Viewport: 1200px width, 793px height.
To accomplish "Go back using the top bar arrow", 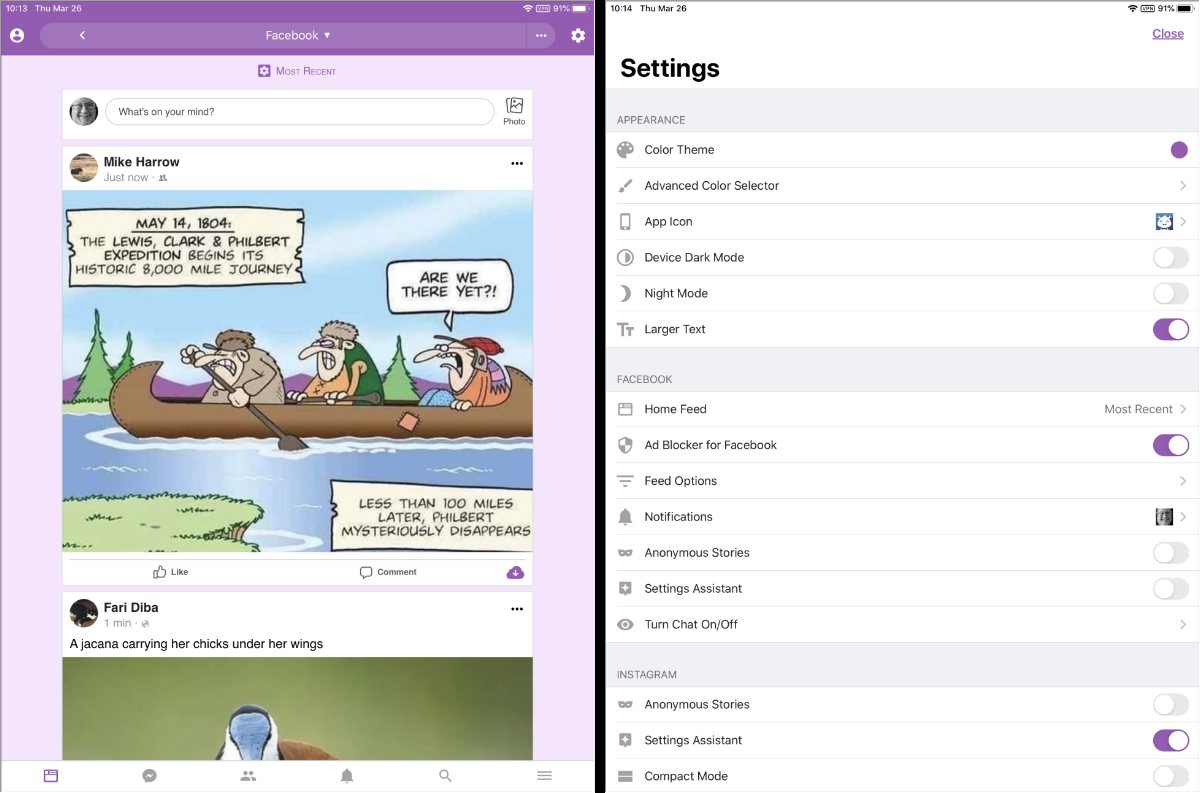I will [x=82, y=35].
